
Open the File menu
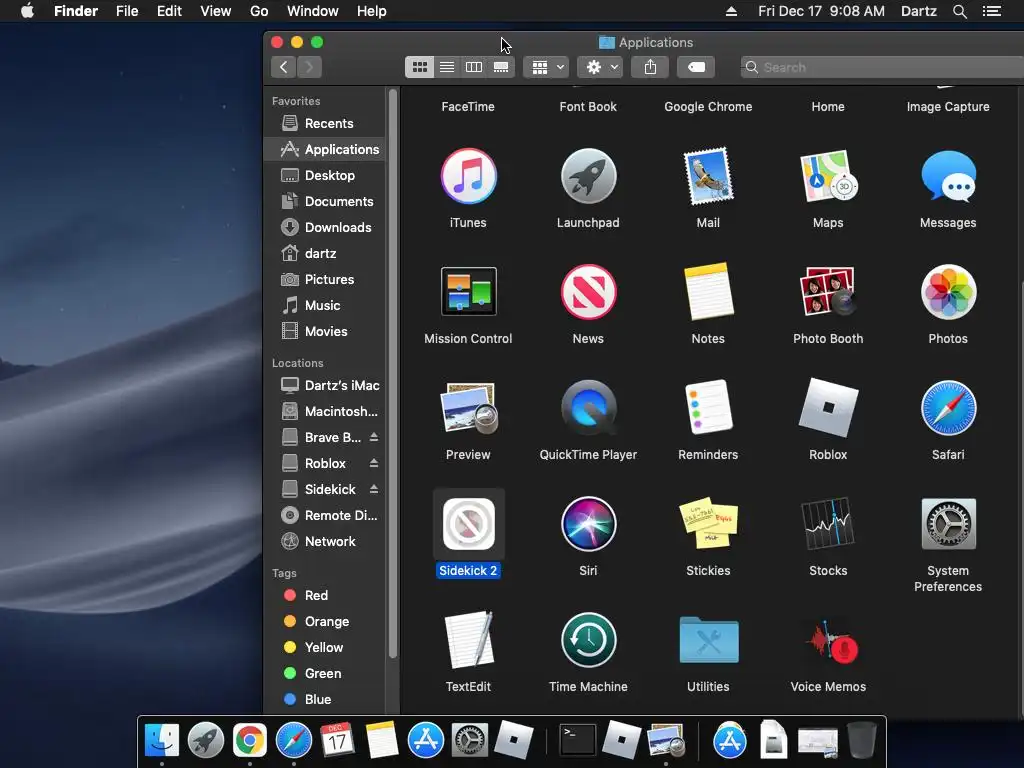[x=127, y=11]
